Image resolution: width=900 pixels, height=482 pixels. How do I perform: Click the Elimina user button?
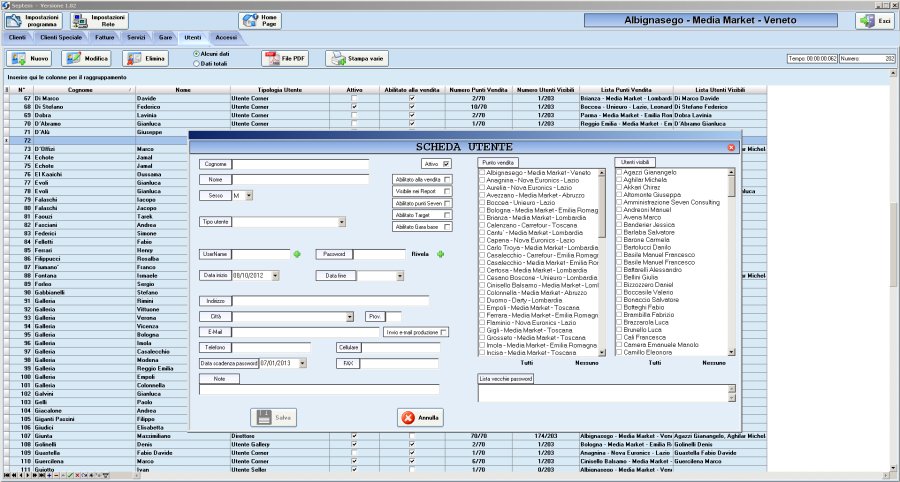[x=145, y=60]
